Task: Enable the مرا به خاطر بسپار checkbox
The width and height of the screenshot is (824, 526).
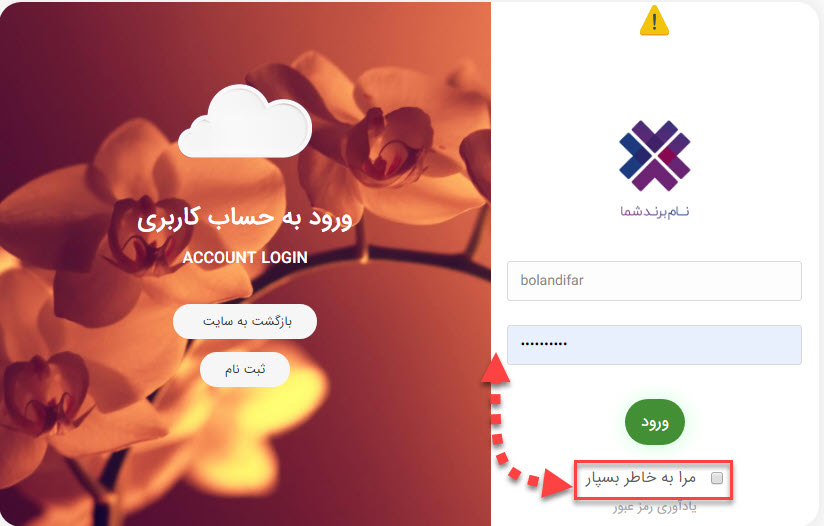Action: tap(717, 478)
